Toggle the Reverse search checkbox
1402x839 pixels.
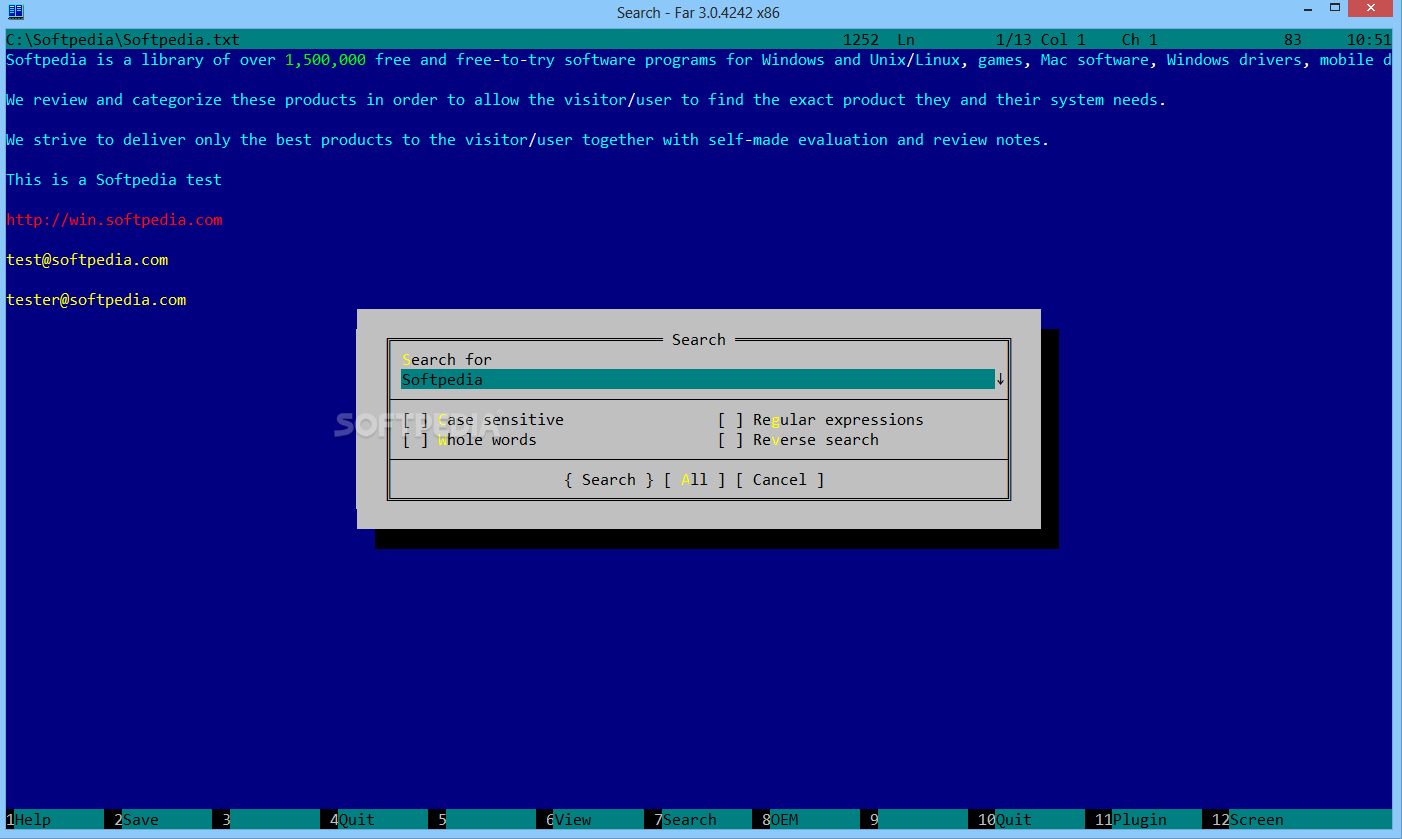click(x=798, y=440)
